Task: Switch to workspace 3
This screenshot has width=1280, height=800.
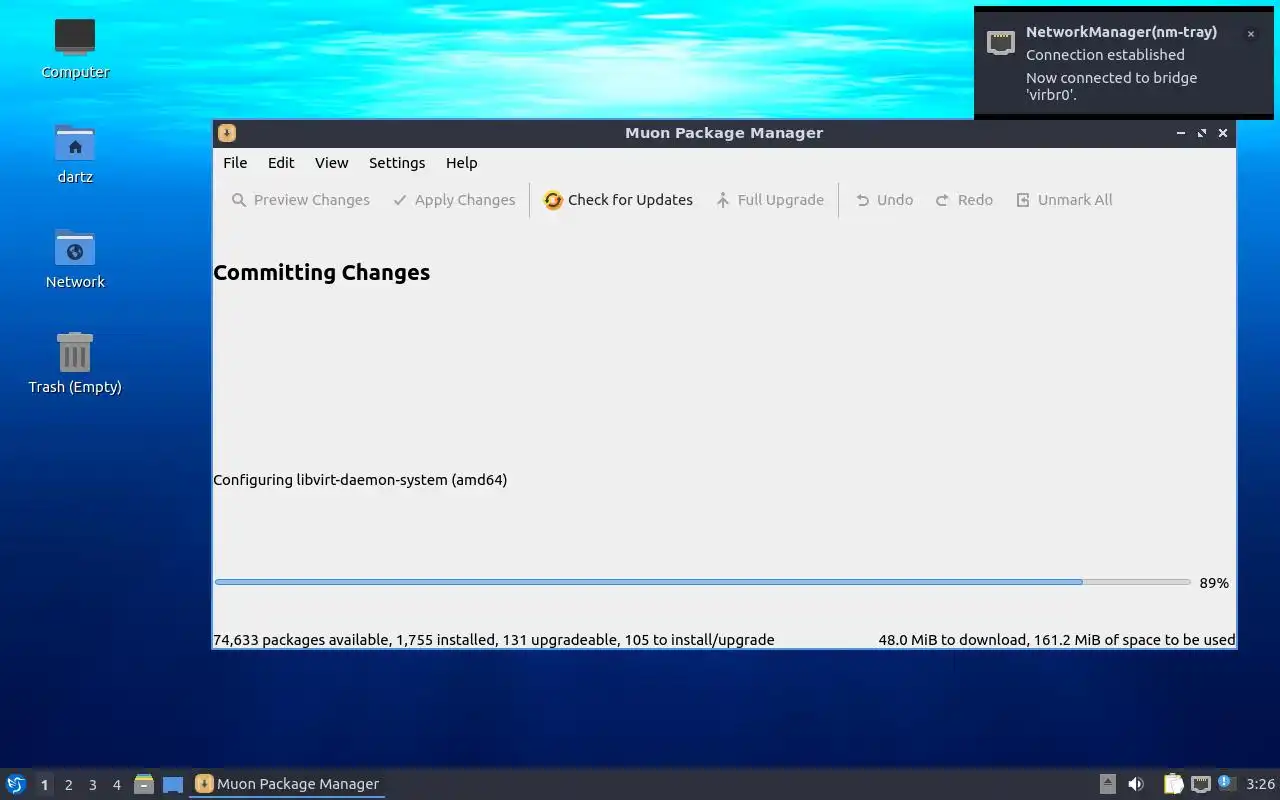Action: point(92,785)
